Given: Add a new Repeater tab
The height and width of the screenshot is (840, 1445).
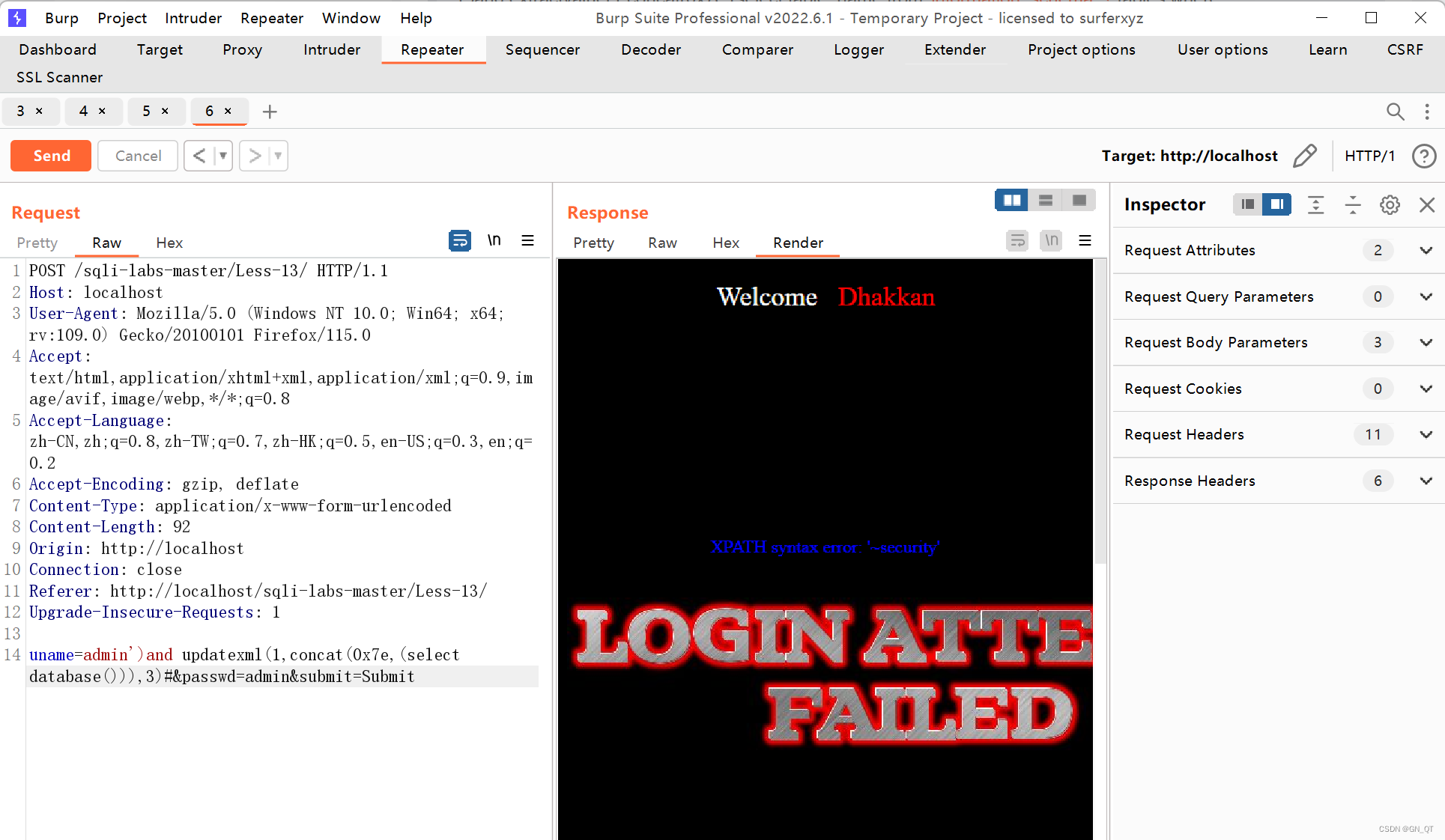Looking at the screenshot, I should point(270,112).
